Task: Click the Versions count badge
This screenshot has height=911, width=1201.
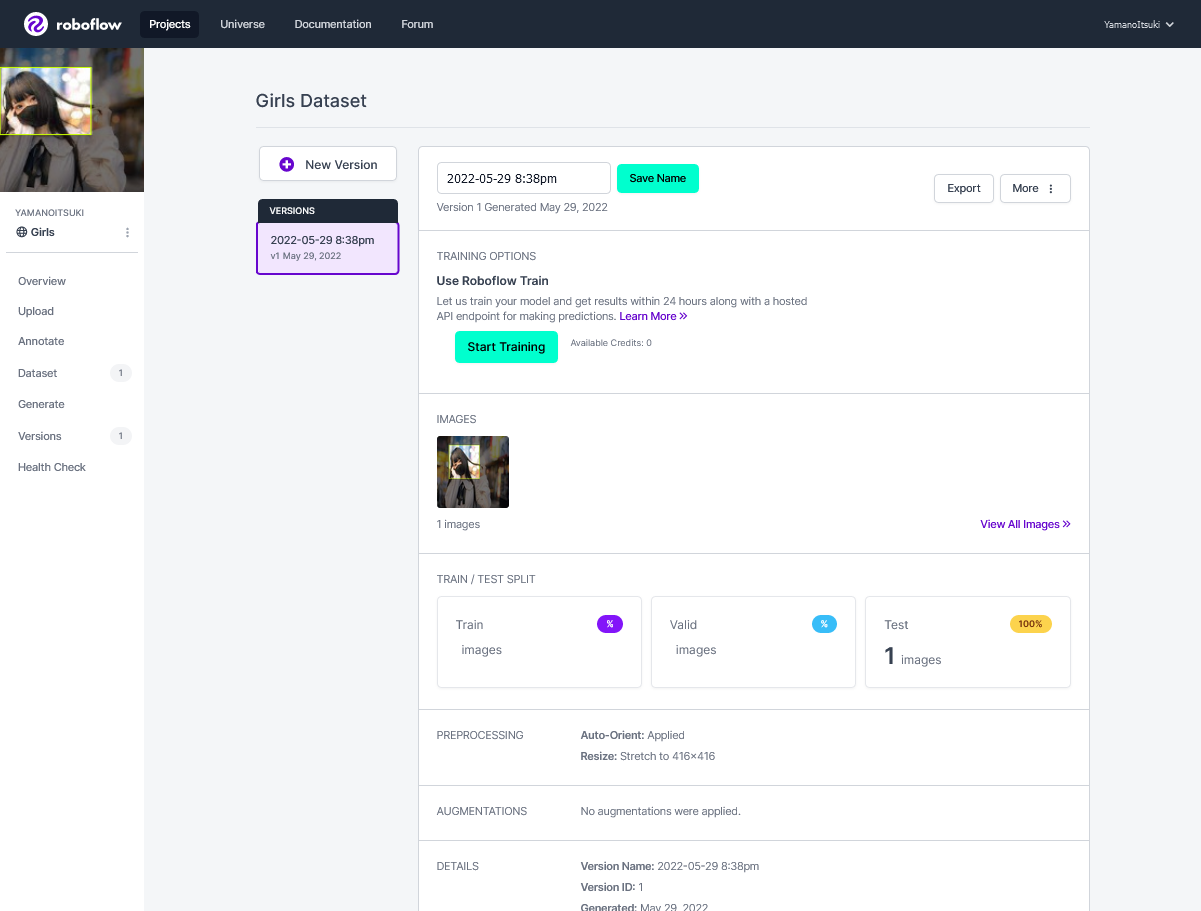Action: [x=121, y=436]
